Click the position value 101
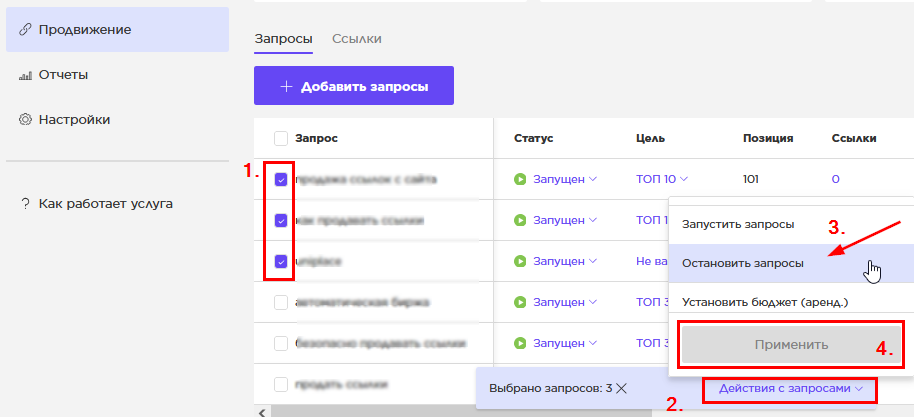This screenshot has width=914, height=417. click(751, 179)
